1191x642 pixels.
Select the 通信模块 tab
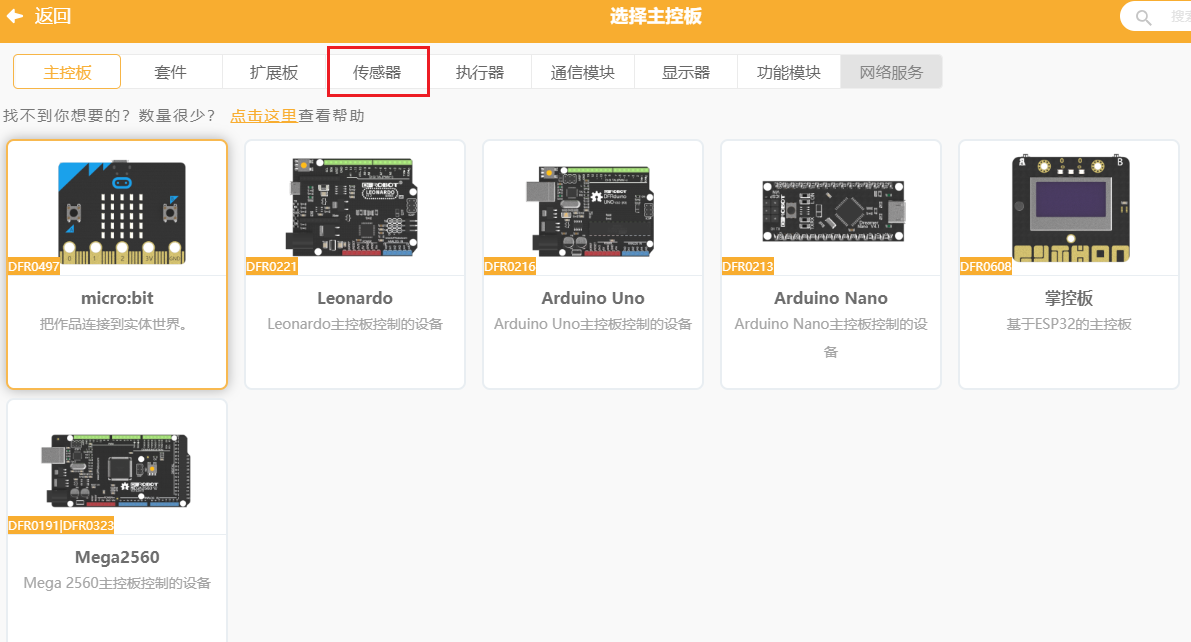pos(583,72)
